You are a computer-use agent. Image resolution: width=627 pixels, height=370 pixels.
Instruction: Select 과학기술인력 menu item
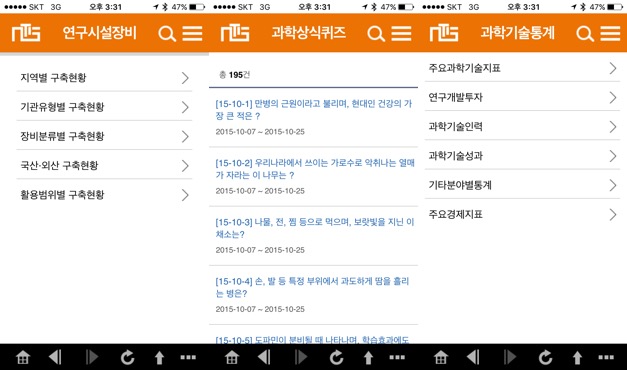[x=522, y=126]
